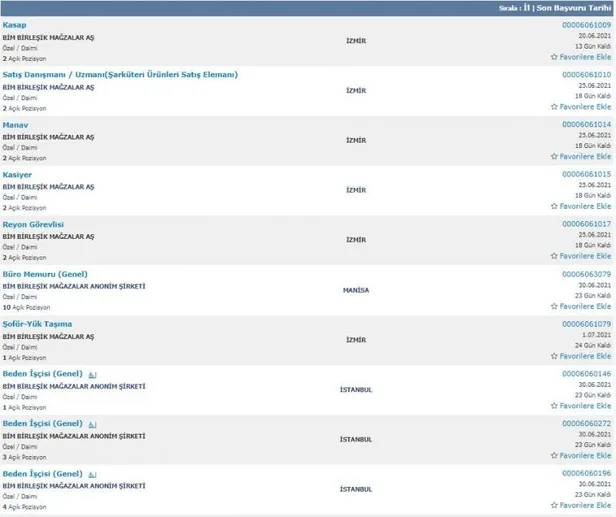Click the star icon on the Manav job row
The image size is (616, 517).
(x=553, y=156)
